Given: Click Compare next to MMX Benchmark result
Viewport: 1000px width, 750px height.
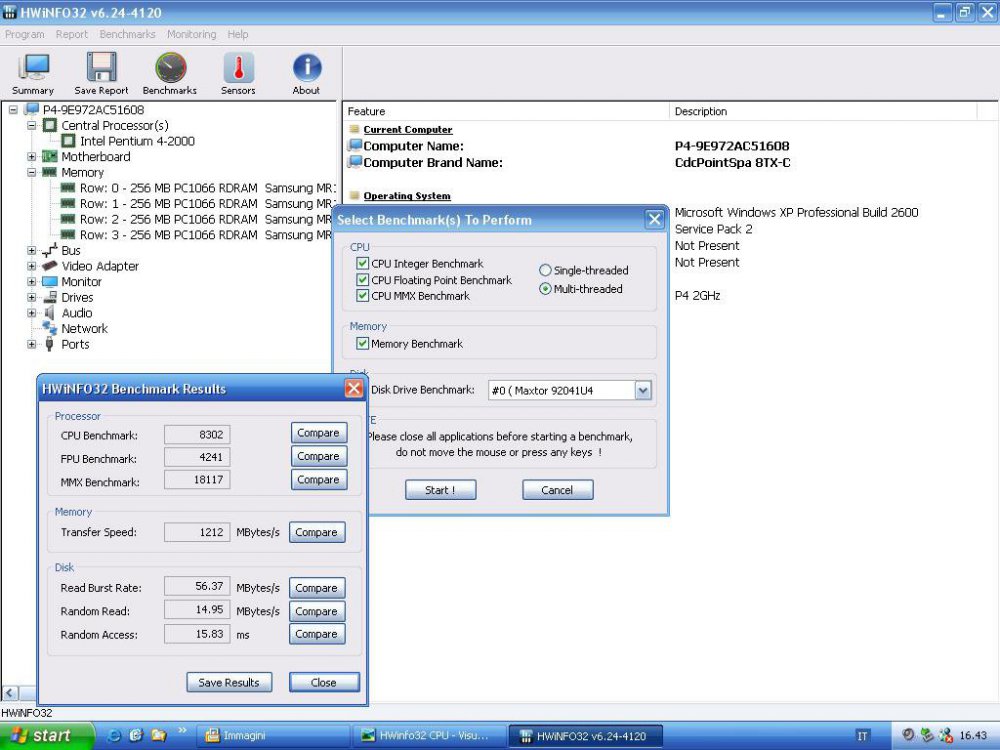Looking at the screenshot, I should pos(318,479).
